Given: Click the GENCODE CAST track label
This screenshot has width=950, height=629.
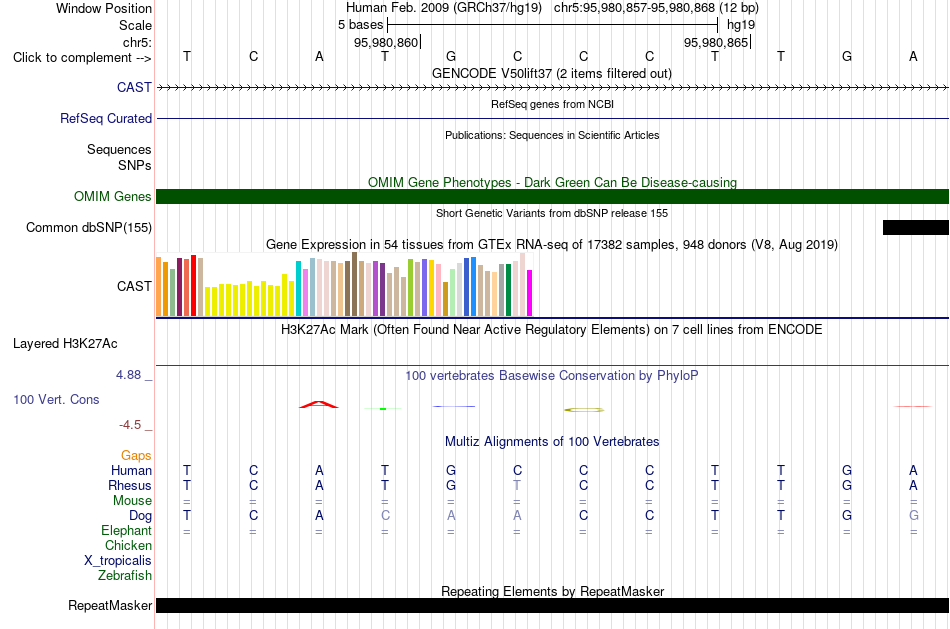Looking at the screenshot, I should pos(134,87).
